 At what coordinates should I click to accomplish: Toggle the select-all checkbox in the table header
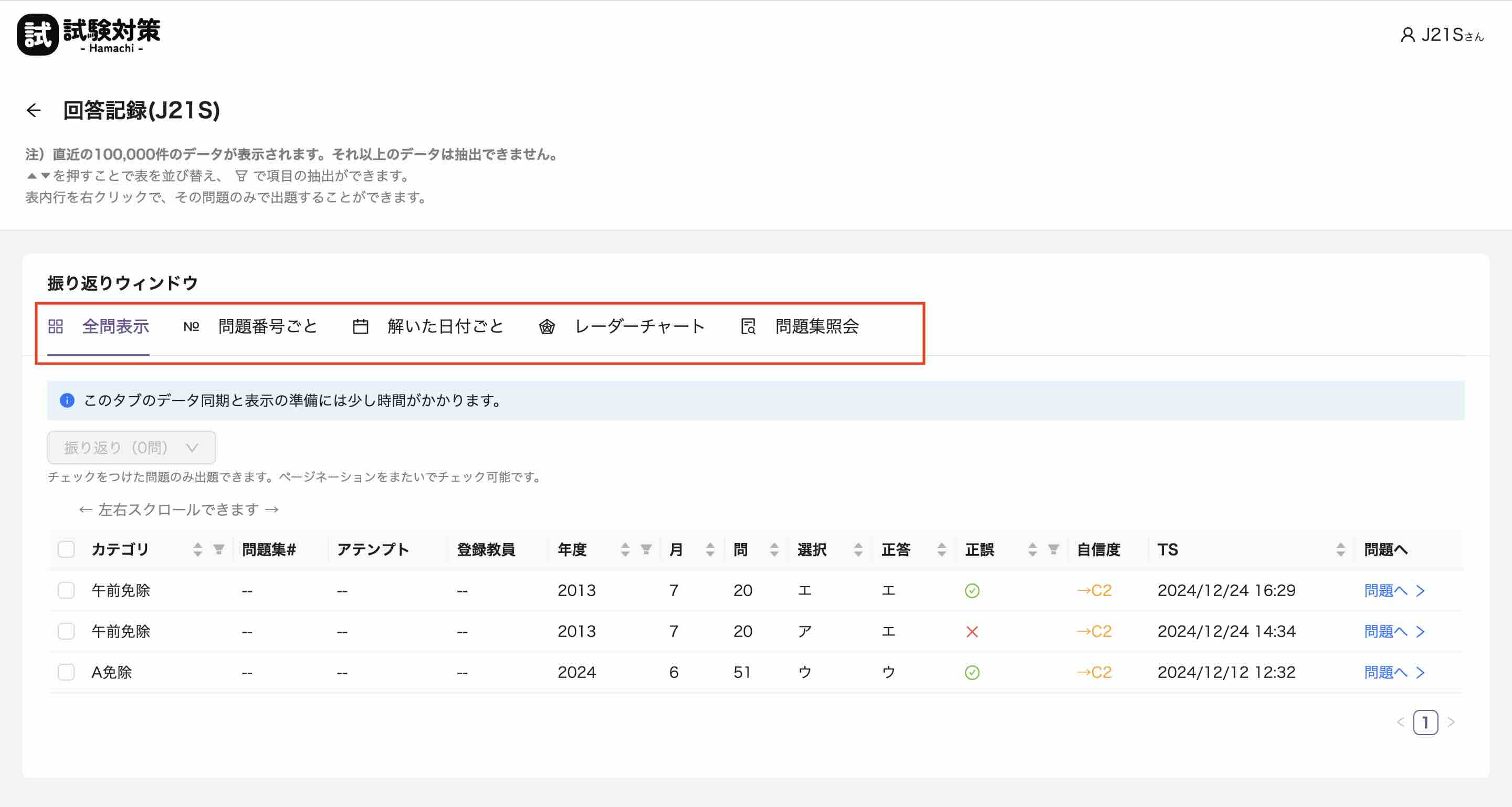pos(66,549)
